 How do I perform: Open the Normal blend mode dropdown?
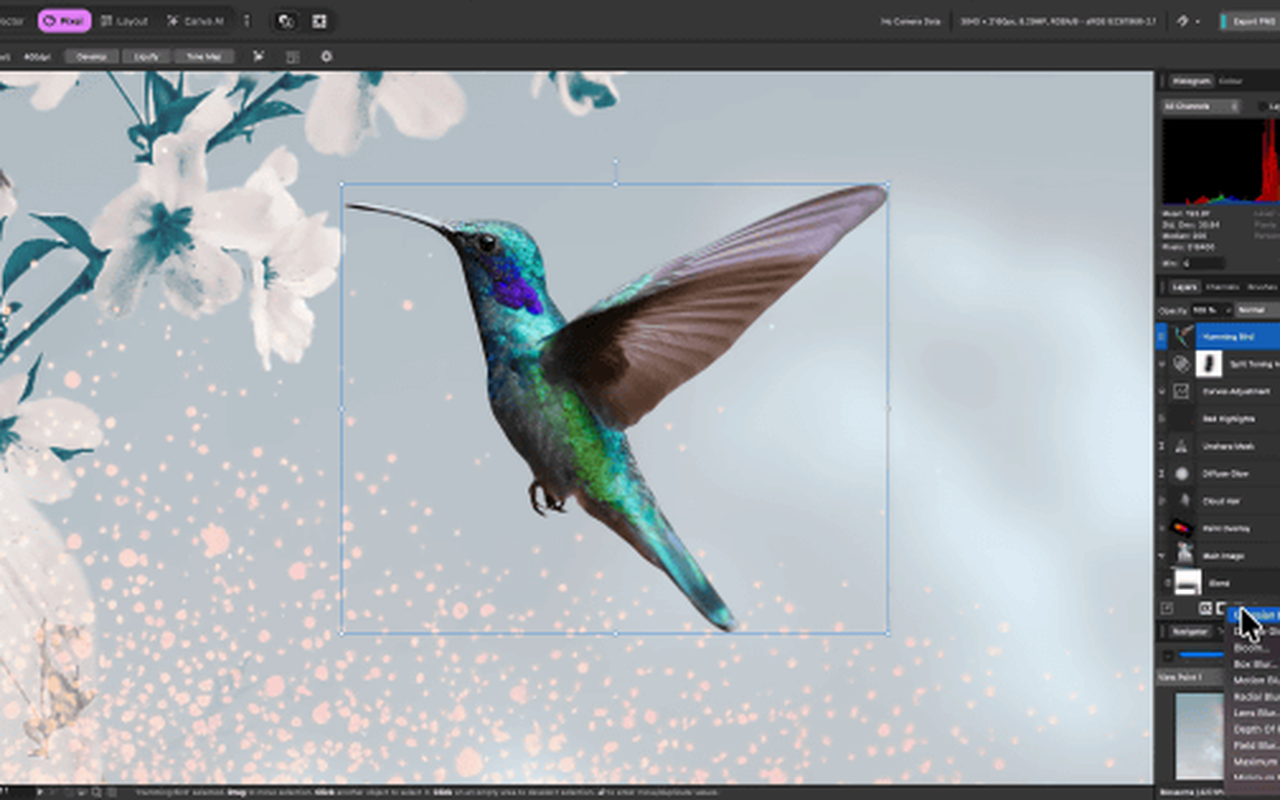click(1257, 310)
